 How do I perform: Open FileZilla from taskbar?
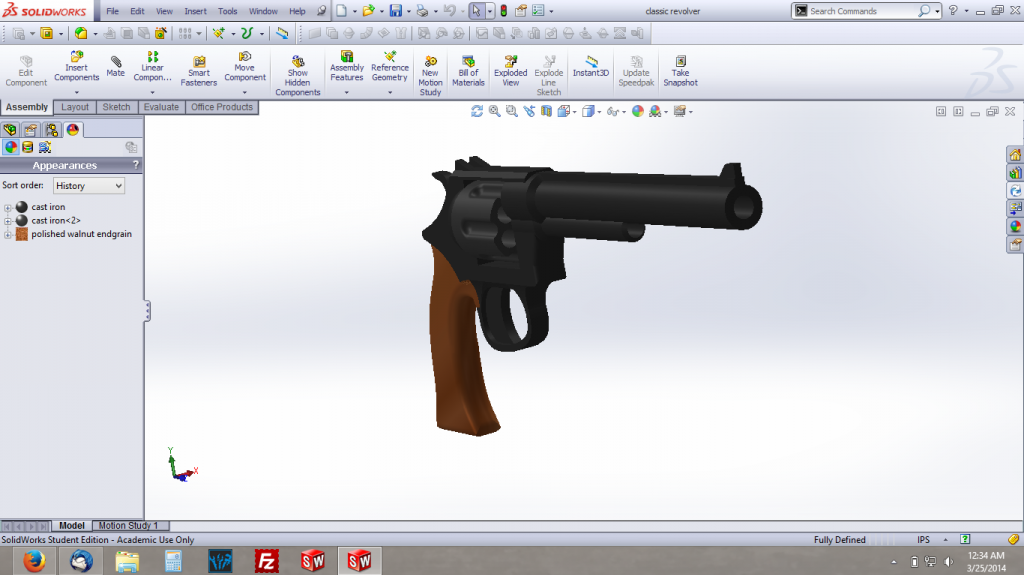click(266, 561)
